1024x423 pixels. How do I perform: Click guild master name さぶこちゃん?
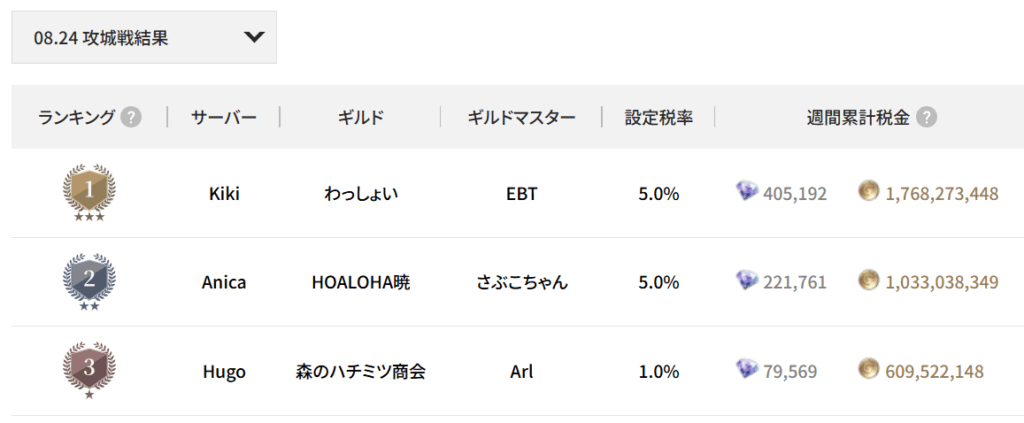coord(521,282)
